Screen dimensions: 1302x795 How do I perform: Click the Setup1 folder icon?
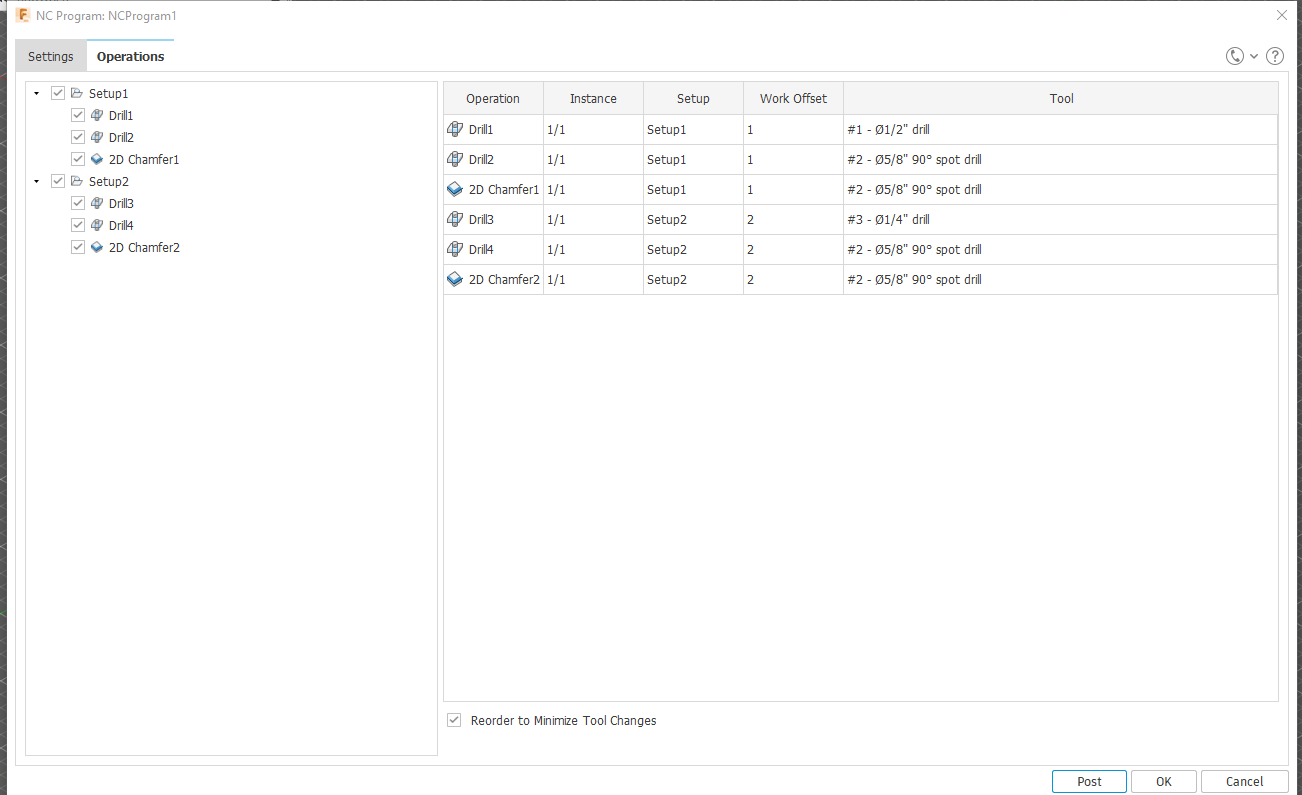pos(76,93)
